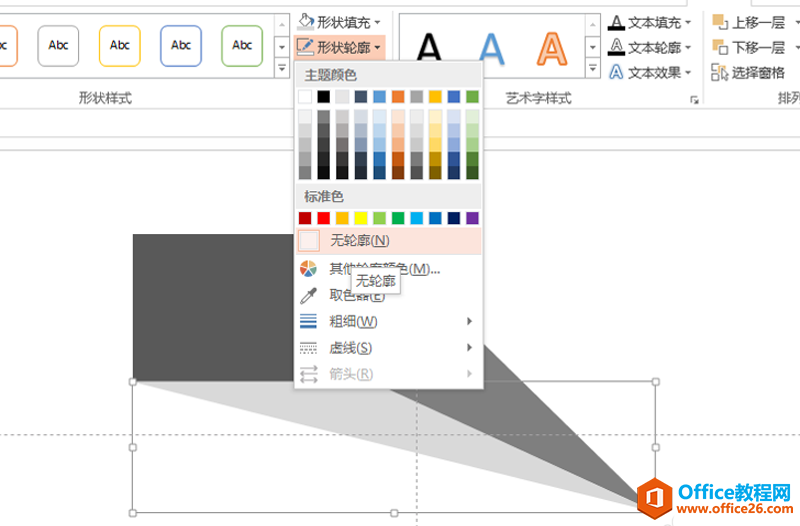
Task: Open 形状轮廓 dropdown arrow
Action: tap(377, 47)
